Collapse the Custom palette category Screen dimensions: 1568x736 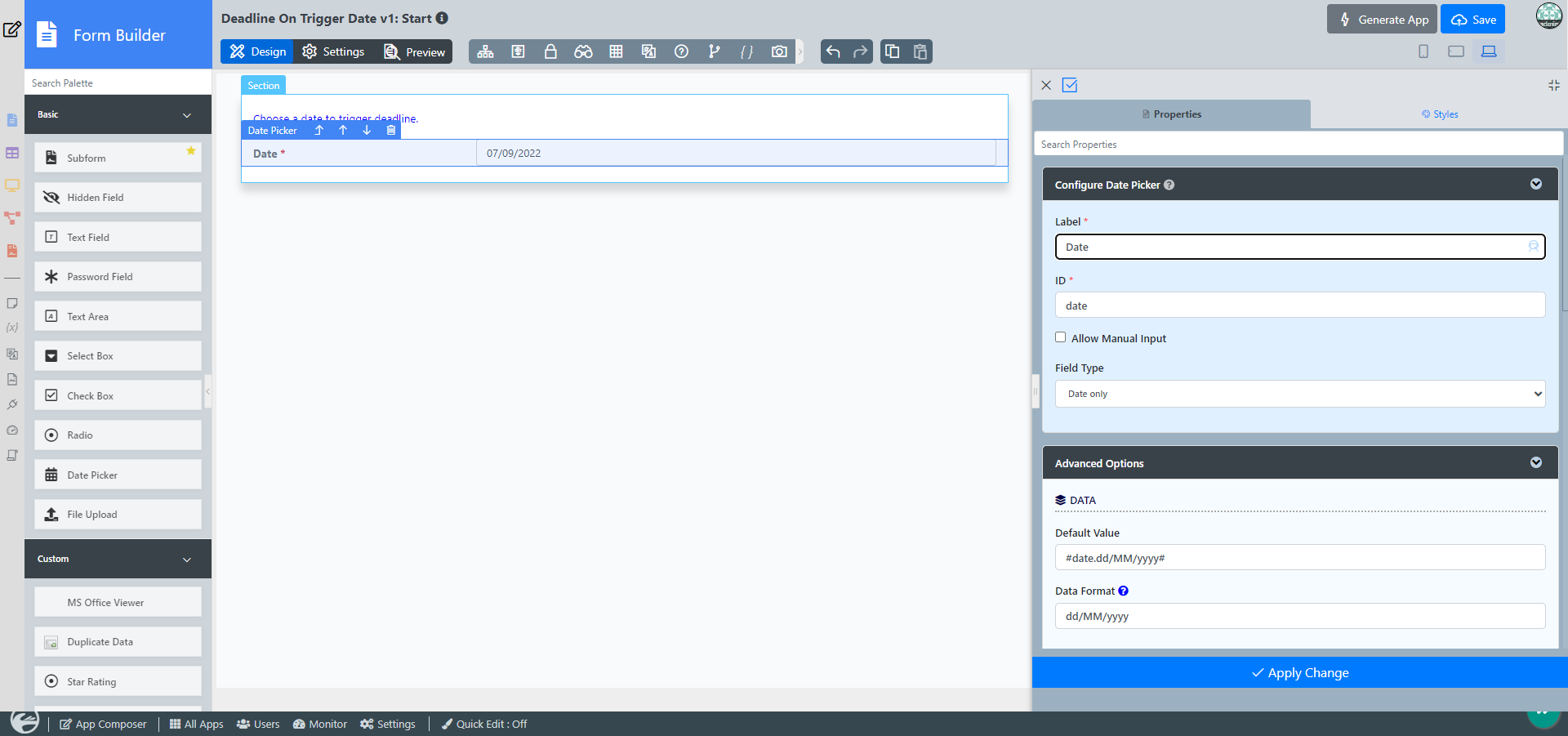pyautogui.click(x=187, y=560)
